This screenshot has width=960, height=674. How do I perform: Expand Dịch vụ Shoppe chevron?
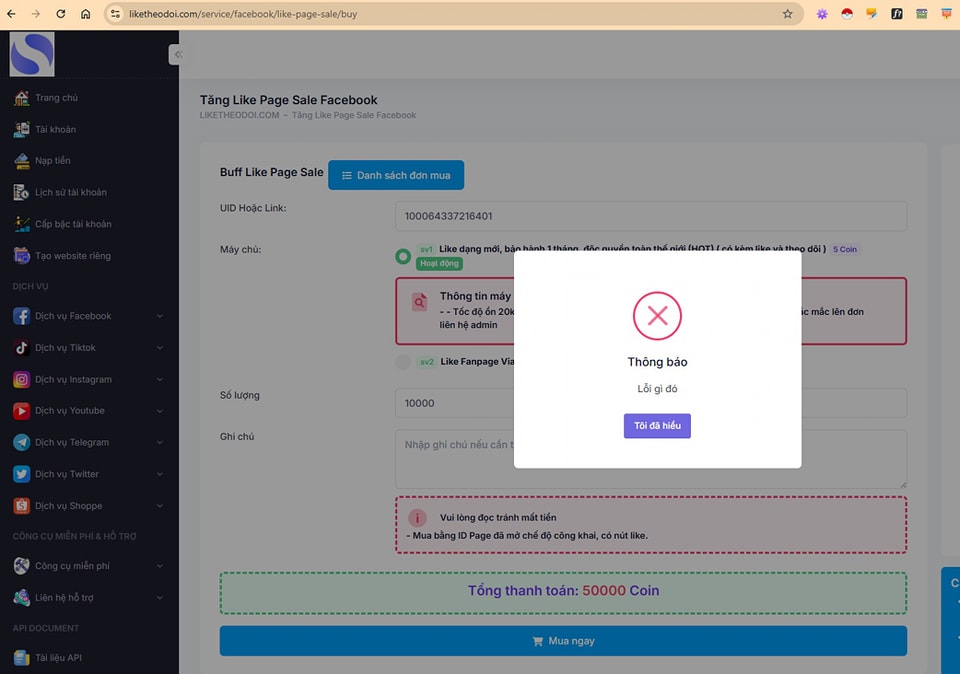(x=160, y=506)
